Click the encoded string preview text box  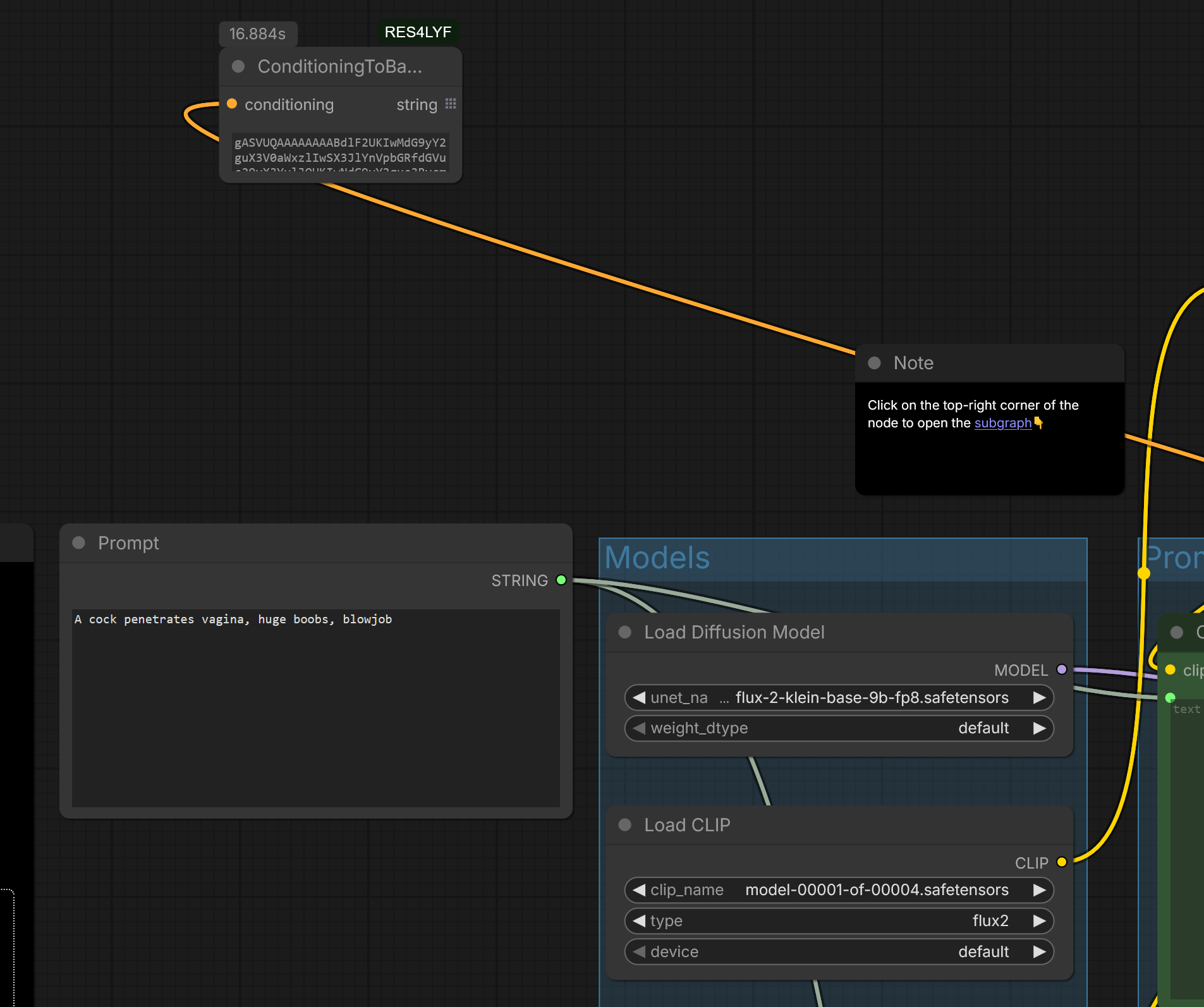[x=340, y=152]
